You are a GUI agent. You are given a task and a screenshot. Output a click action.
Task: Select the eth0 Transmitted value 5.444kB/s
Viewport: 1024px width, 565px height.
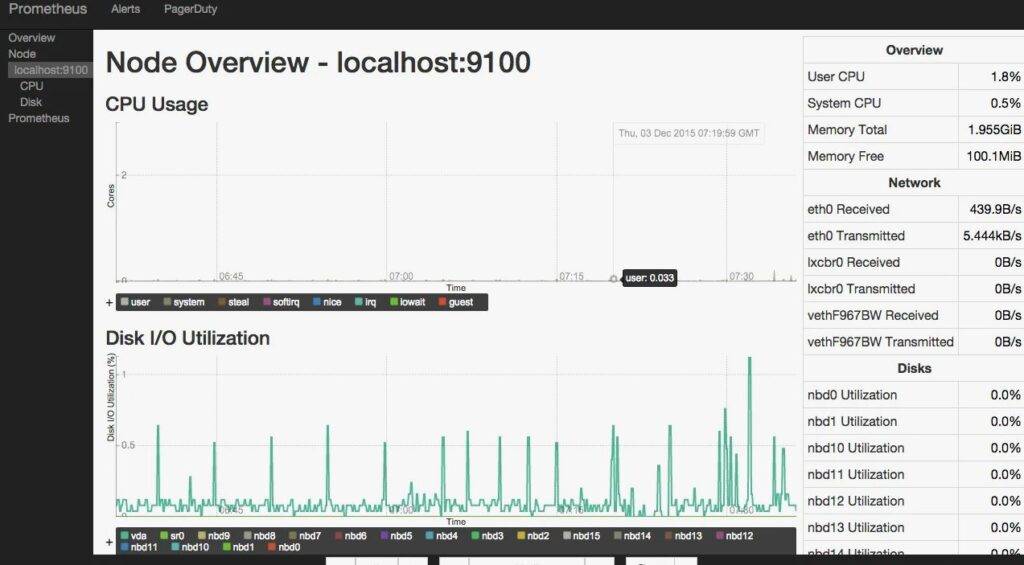[993, 236]
